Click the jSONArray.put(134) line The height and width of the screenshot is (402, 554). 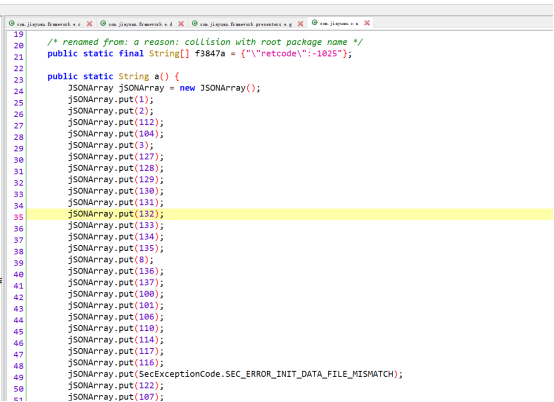(x=116, y=237)
